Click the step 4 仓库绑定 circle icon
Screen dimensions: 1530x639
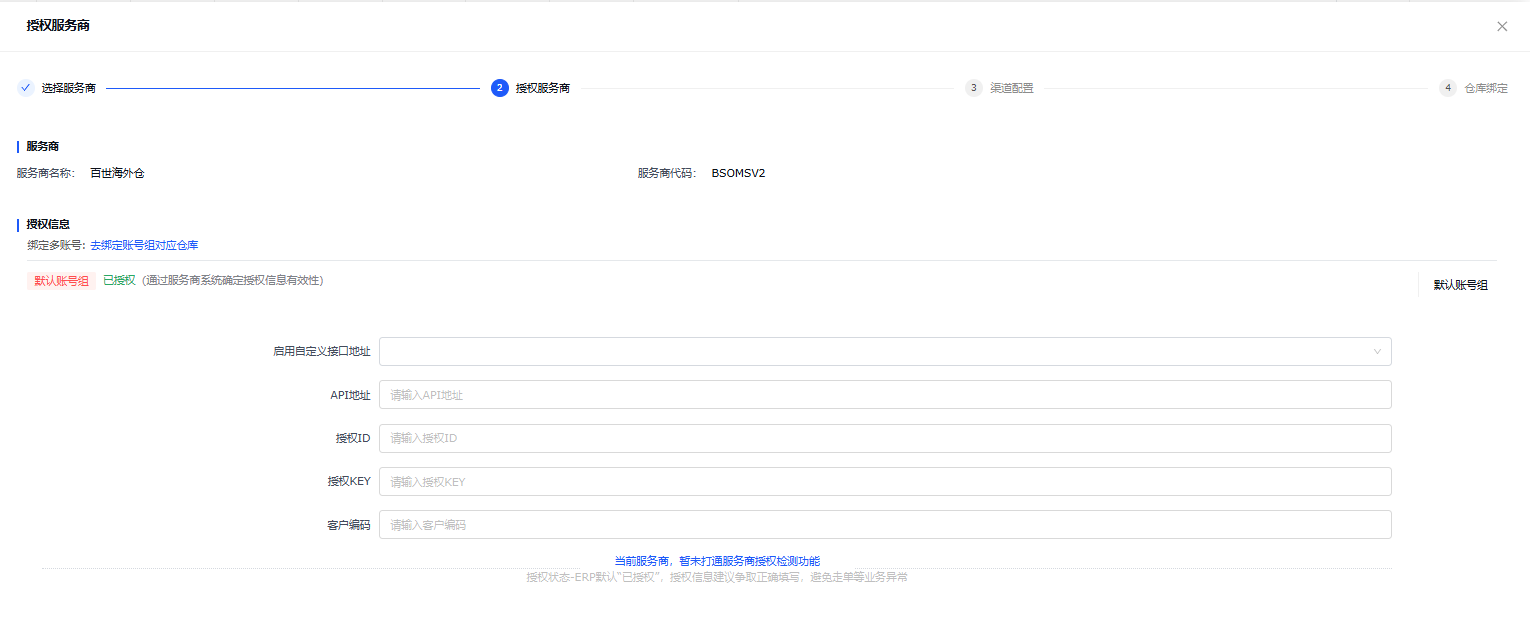point(1447,88)
